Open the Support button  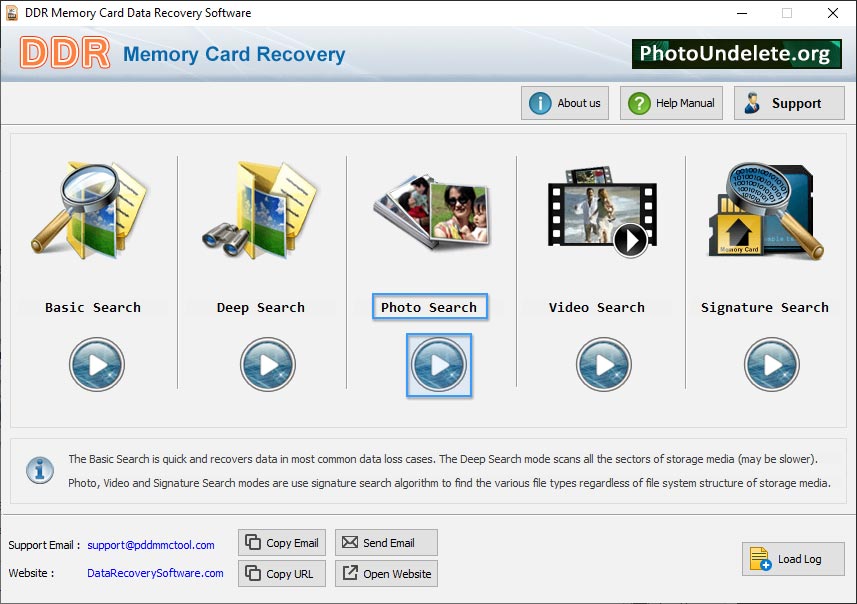coord(789,103)
